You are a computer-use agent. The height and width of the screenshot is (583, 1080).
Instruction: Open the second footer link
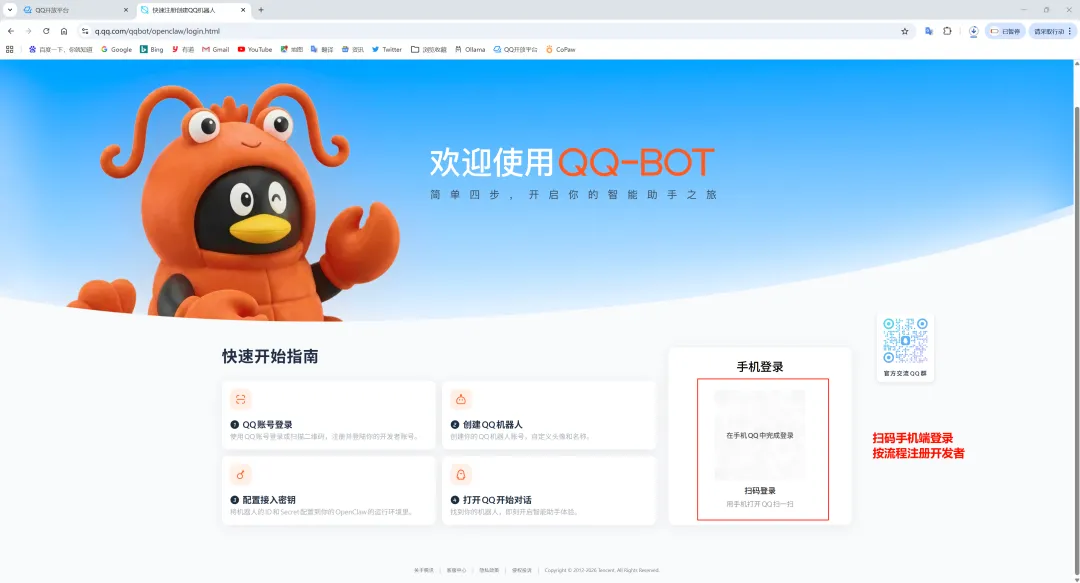[x=456, y=570]
